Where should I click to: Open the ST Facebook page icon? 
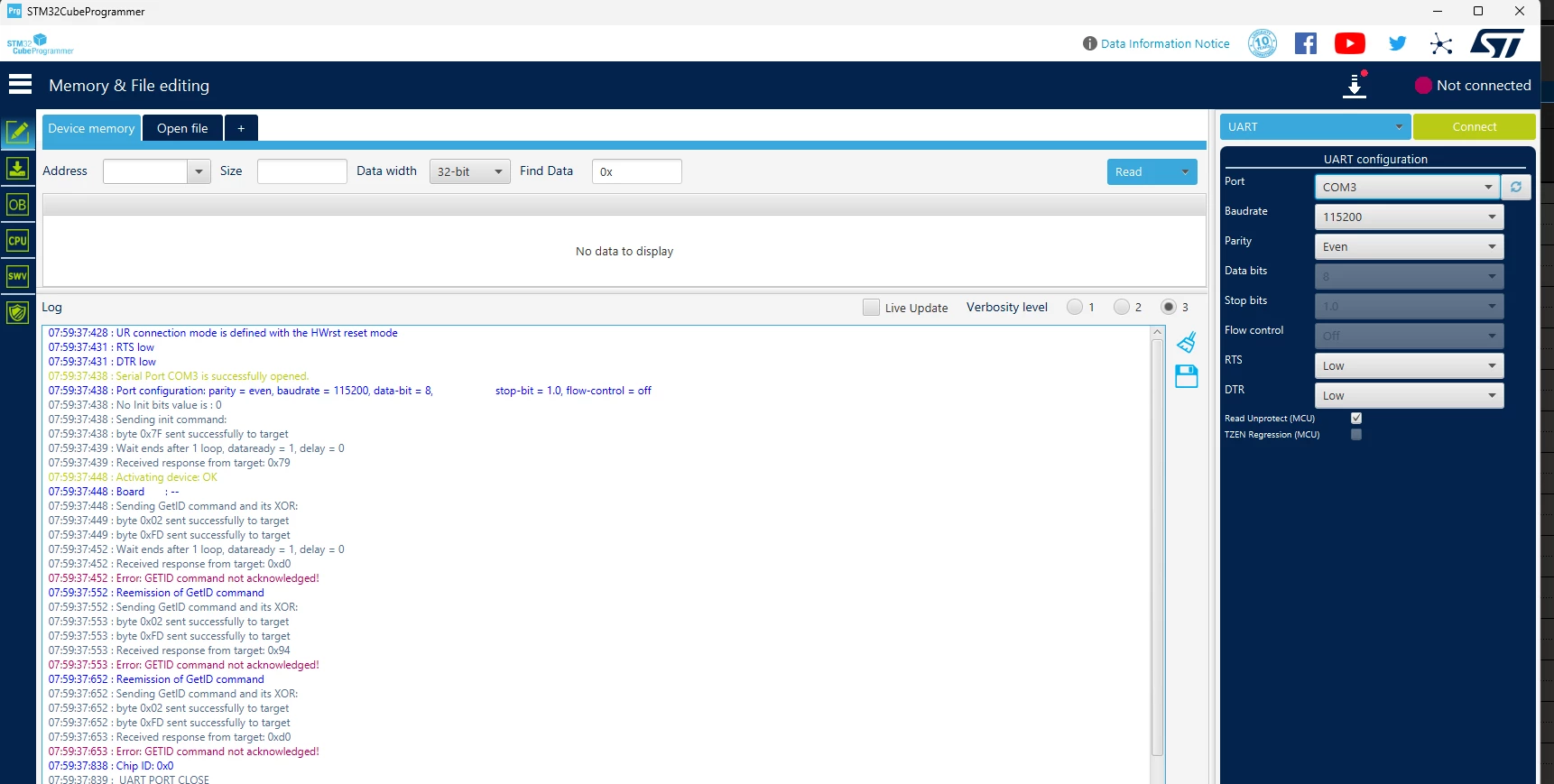click(x=1306, y=43)
